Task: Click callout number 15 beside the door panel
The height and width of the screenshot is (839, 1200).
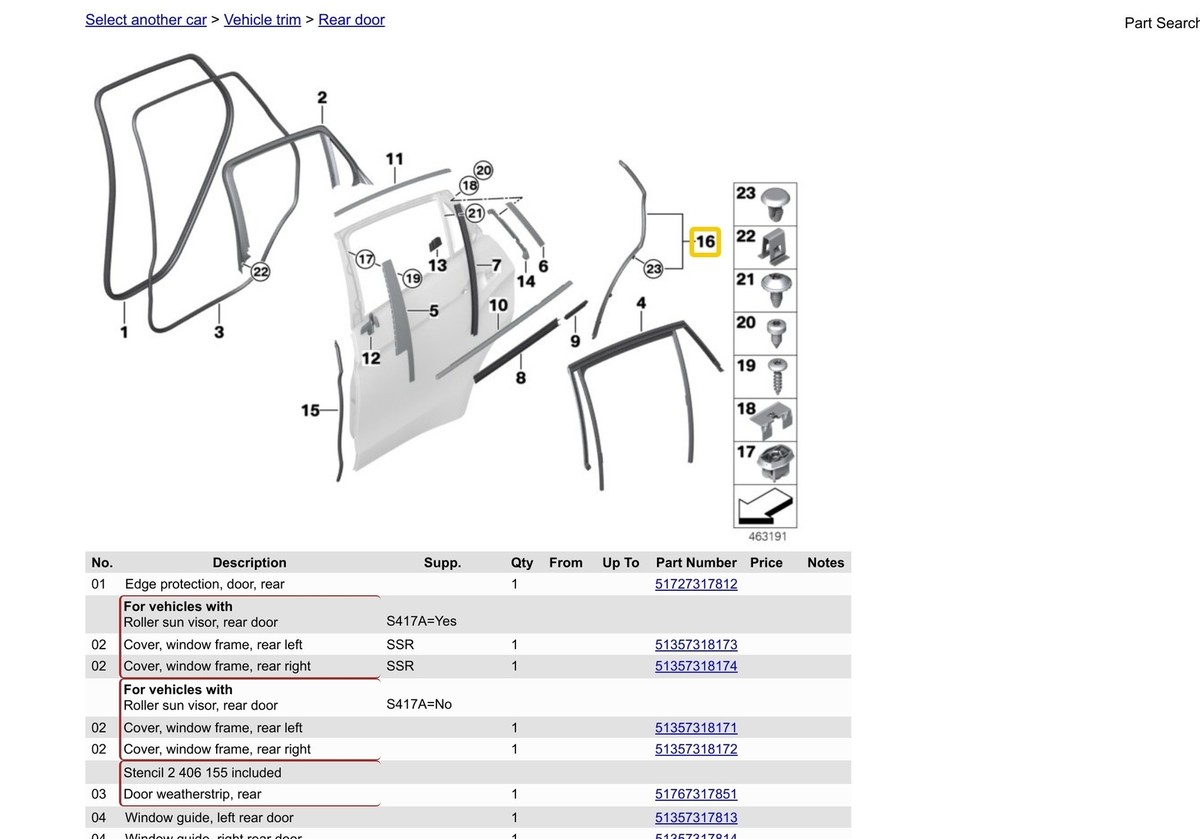Action: pyautogui.click(x=311, y=410)
